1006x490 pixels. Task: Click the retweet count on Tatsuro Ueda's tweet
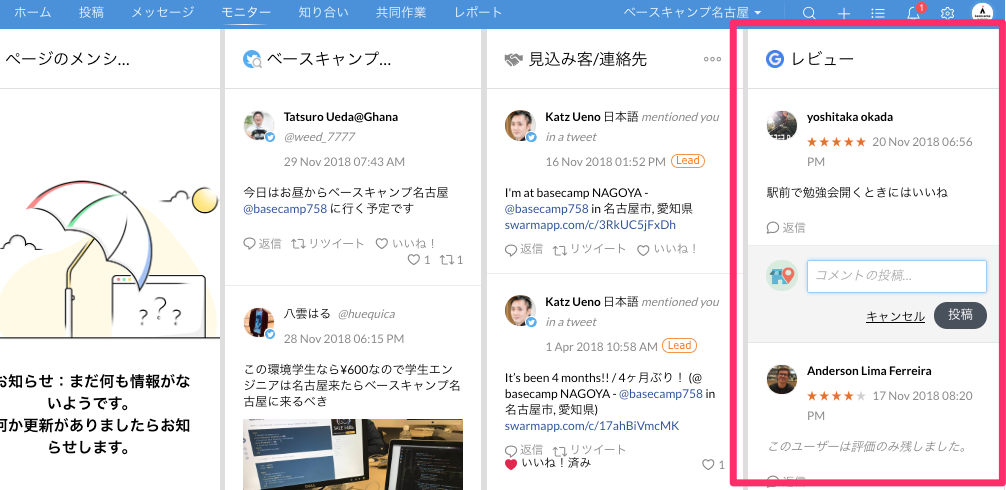pyautogui.click(x=452, y=260)
